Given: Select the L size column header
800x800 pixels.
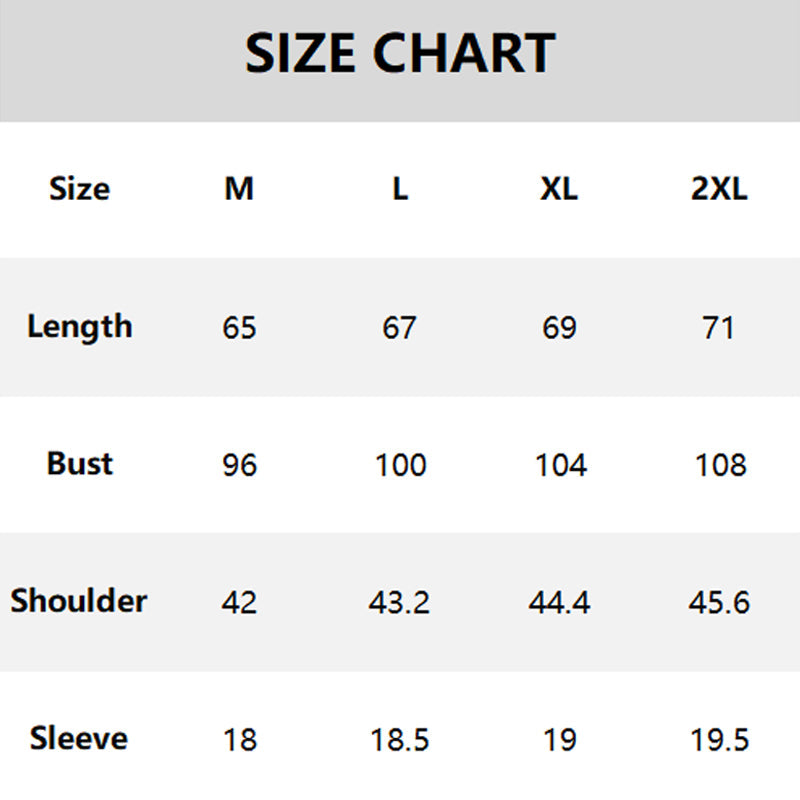Looking at the screenshot, I should click(400, 188).
